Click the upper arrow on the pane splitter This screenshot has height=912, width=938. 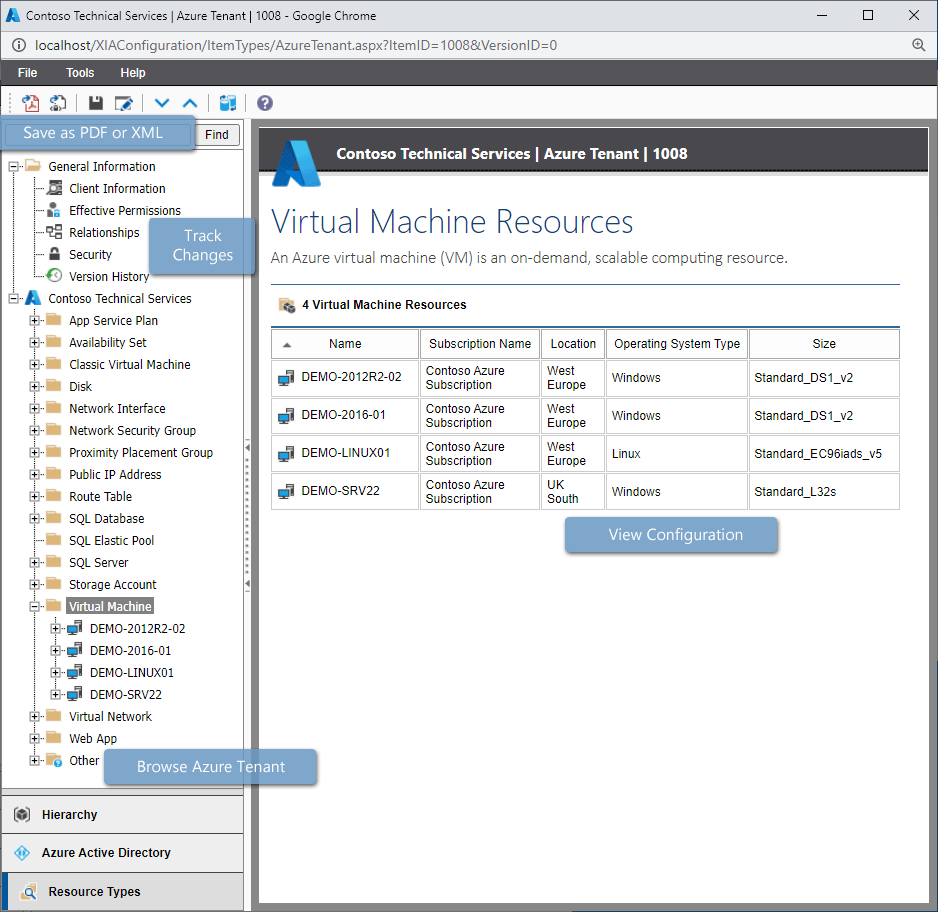click(x=247, y=447)
